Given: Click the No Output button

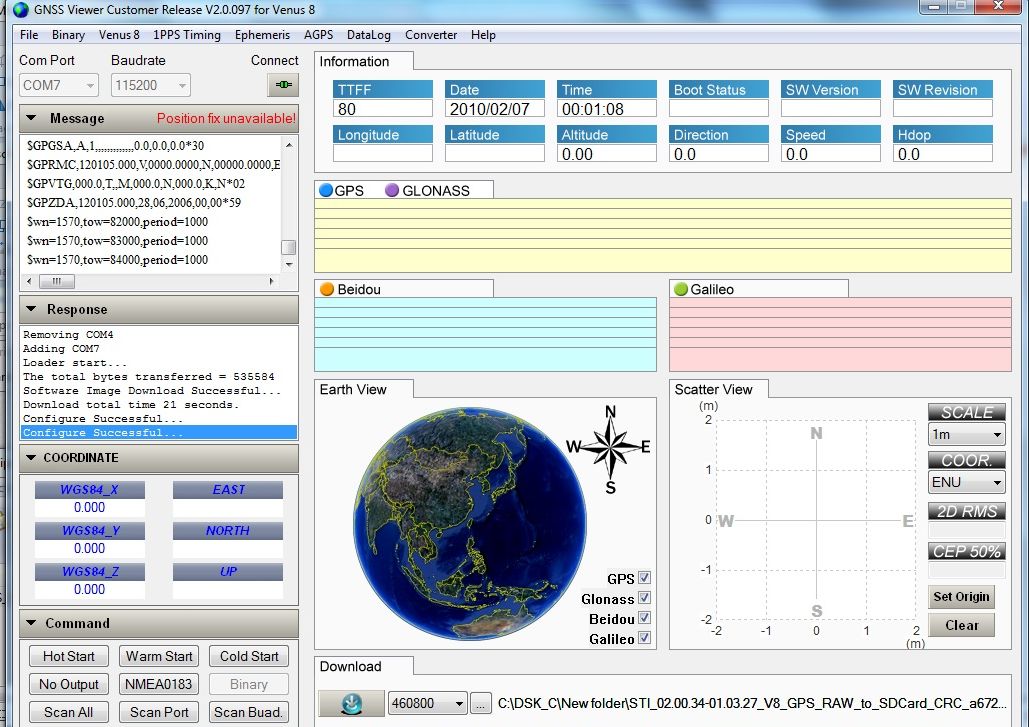Looking at the screenshot, I should coord(69,684).
